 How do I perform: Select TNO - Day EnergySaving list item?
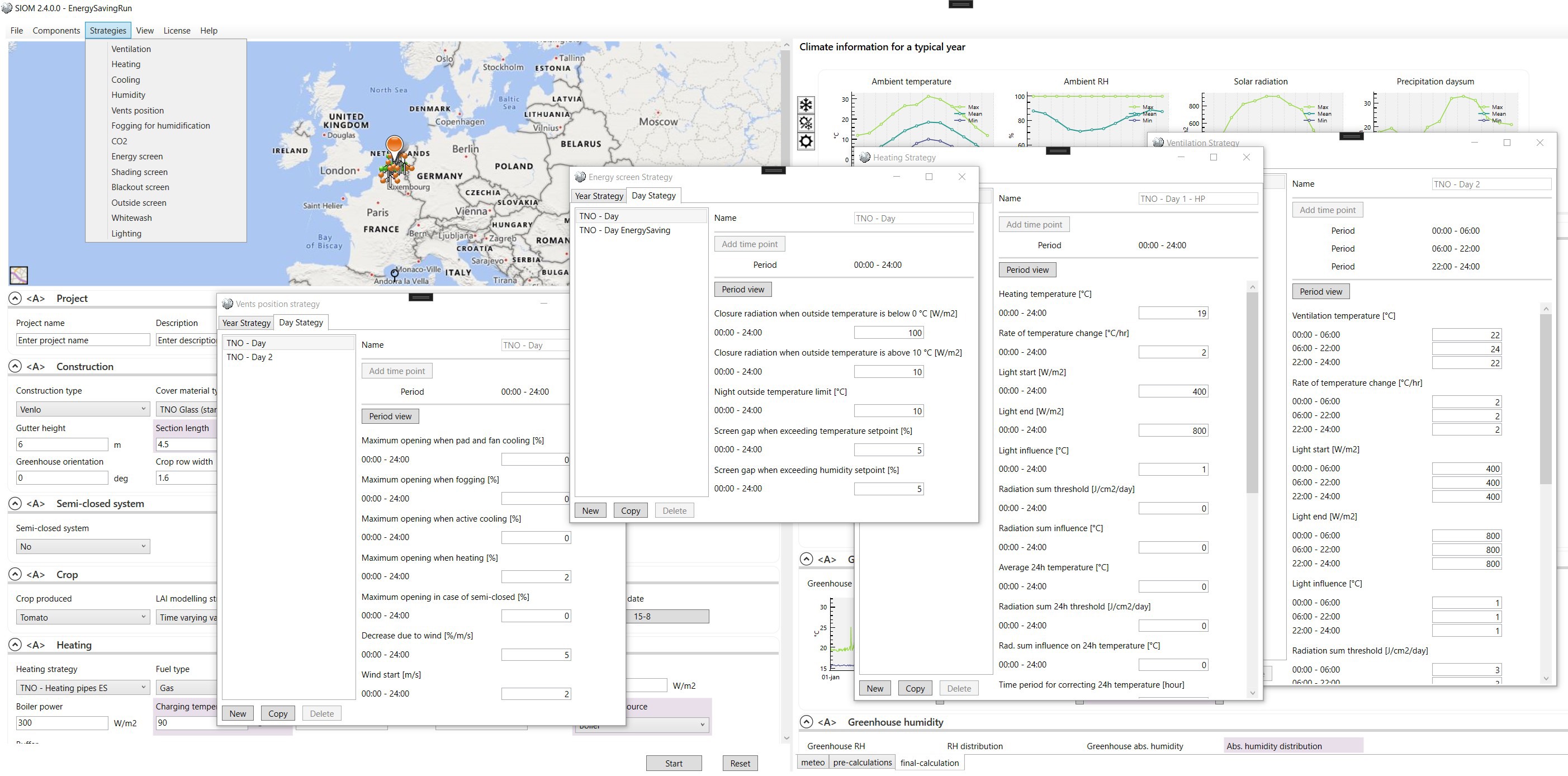[x=624, y=230]
